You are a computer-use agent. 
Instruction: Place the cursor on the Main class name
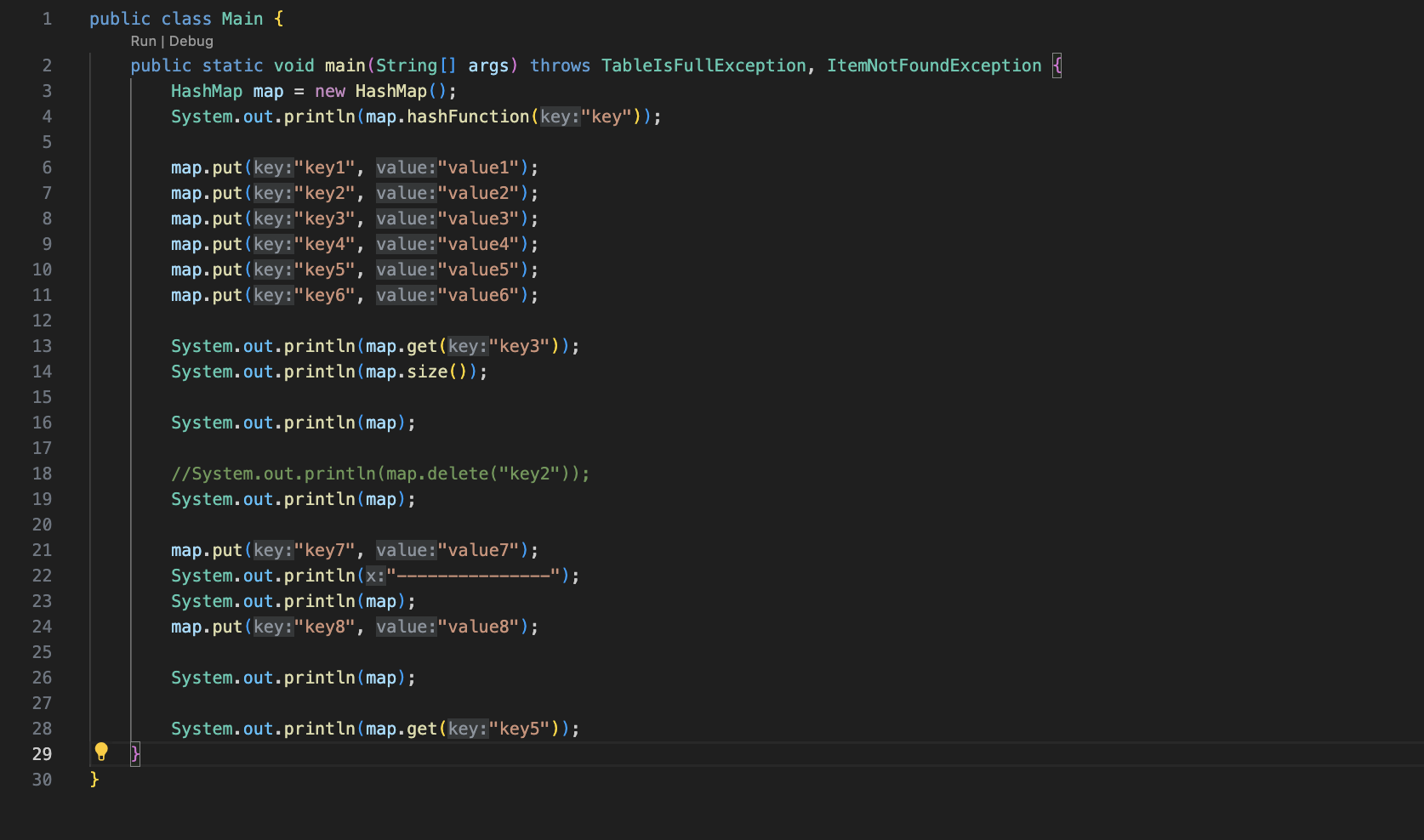click(x=242, y=18)
